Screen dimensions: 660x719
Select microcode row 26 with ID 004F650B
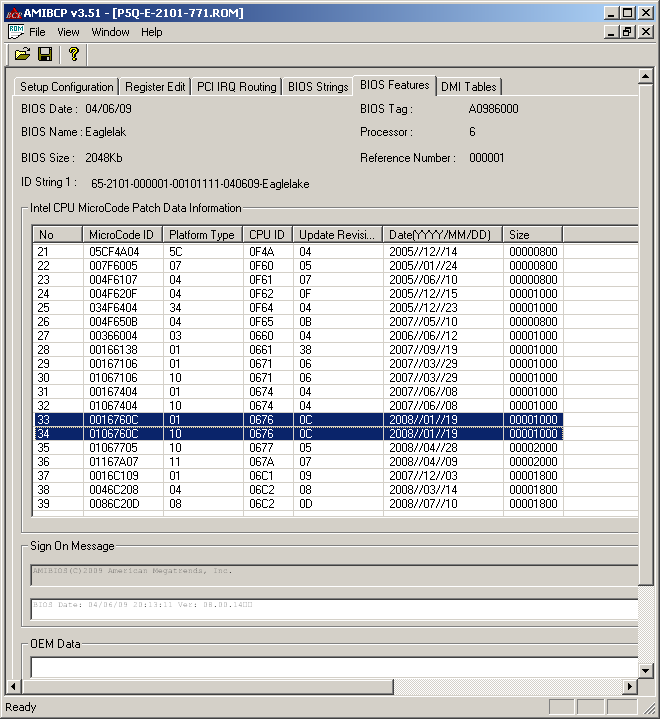pos(299,321)
